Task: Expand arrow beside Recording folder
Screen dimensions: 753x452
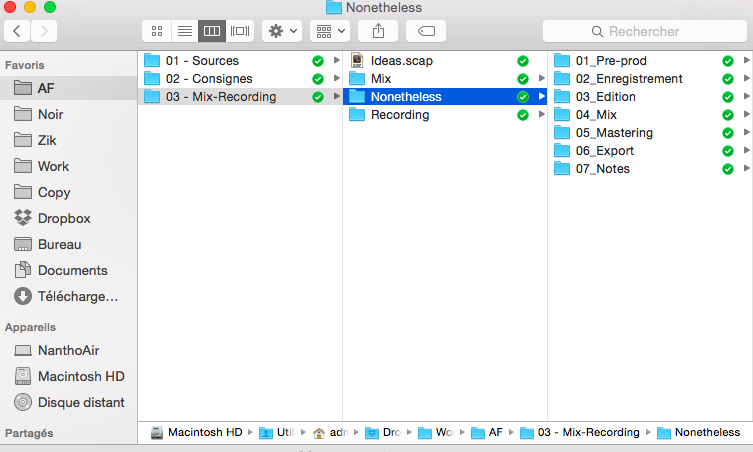Action: pos(542,114)
